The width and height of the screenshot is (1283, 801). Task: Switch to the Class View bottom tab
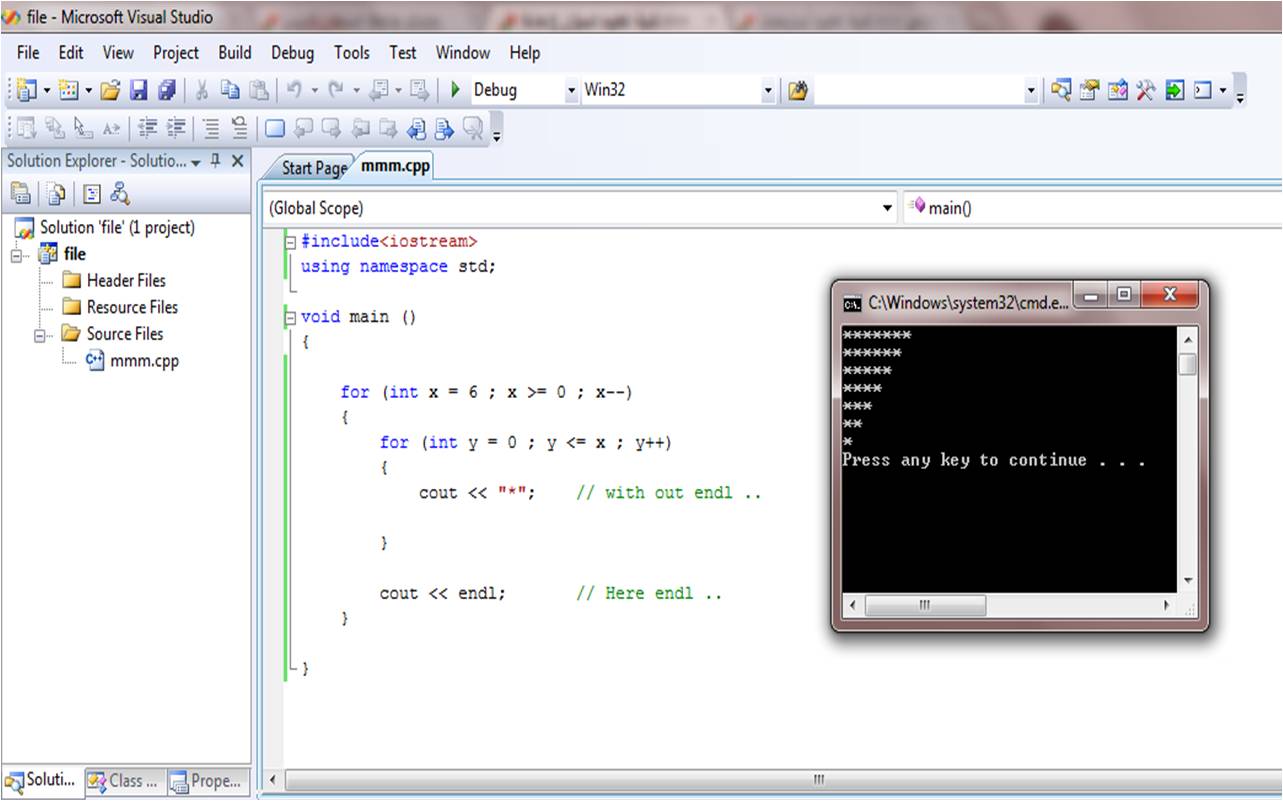tap(124, 781)
